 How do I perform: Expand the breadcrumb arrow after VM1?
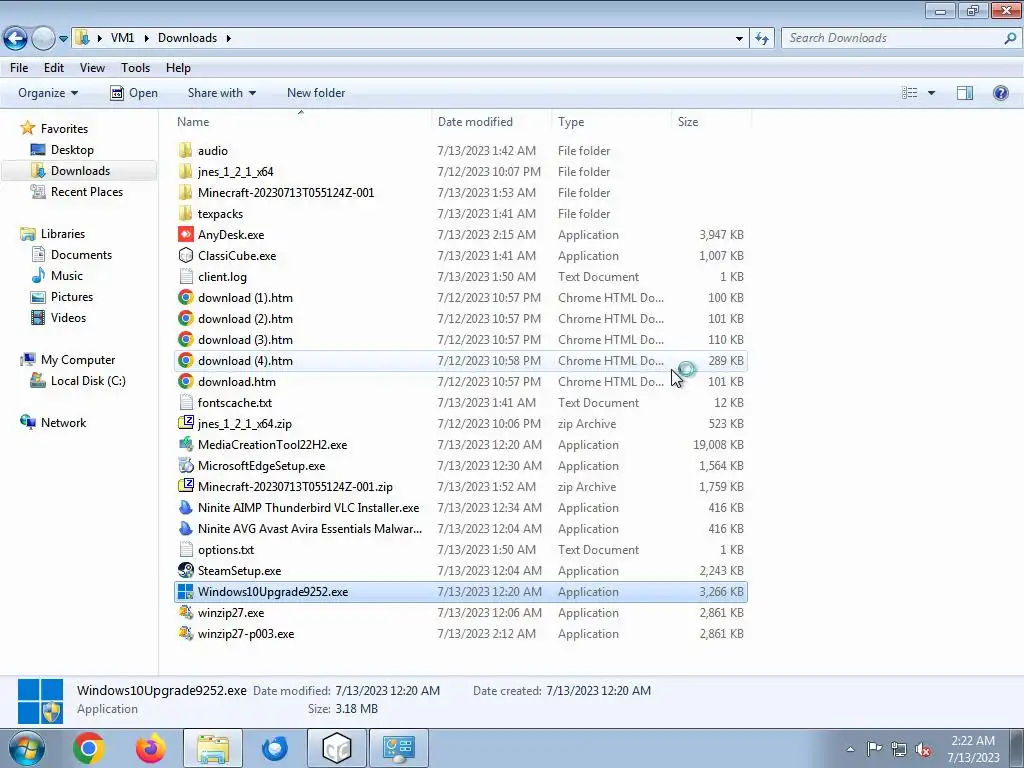tap(146, 39)
